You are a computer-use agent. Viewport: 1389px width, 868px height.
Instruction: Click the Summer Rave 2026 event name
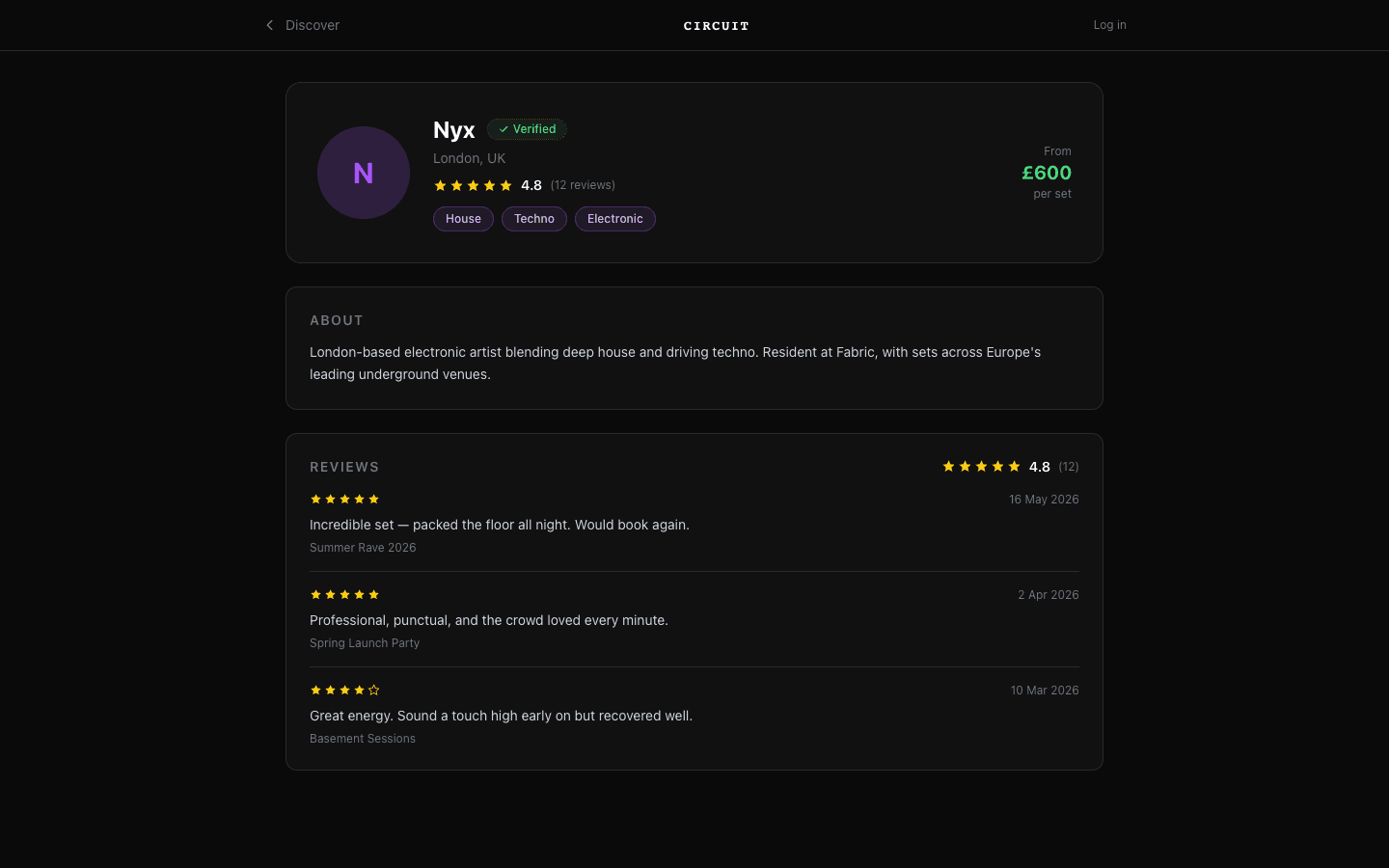(363, 548)
